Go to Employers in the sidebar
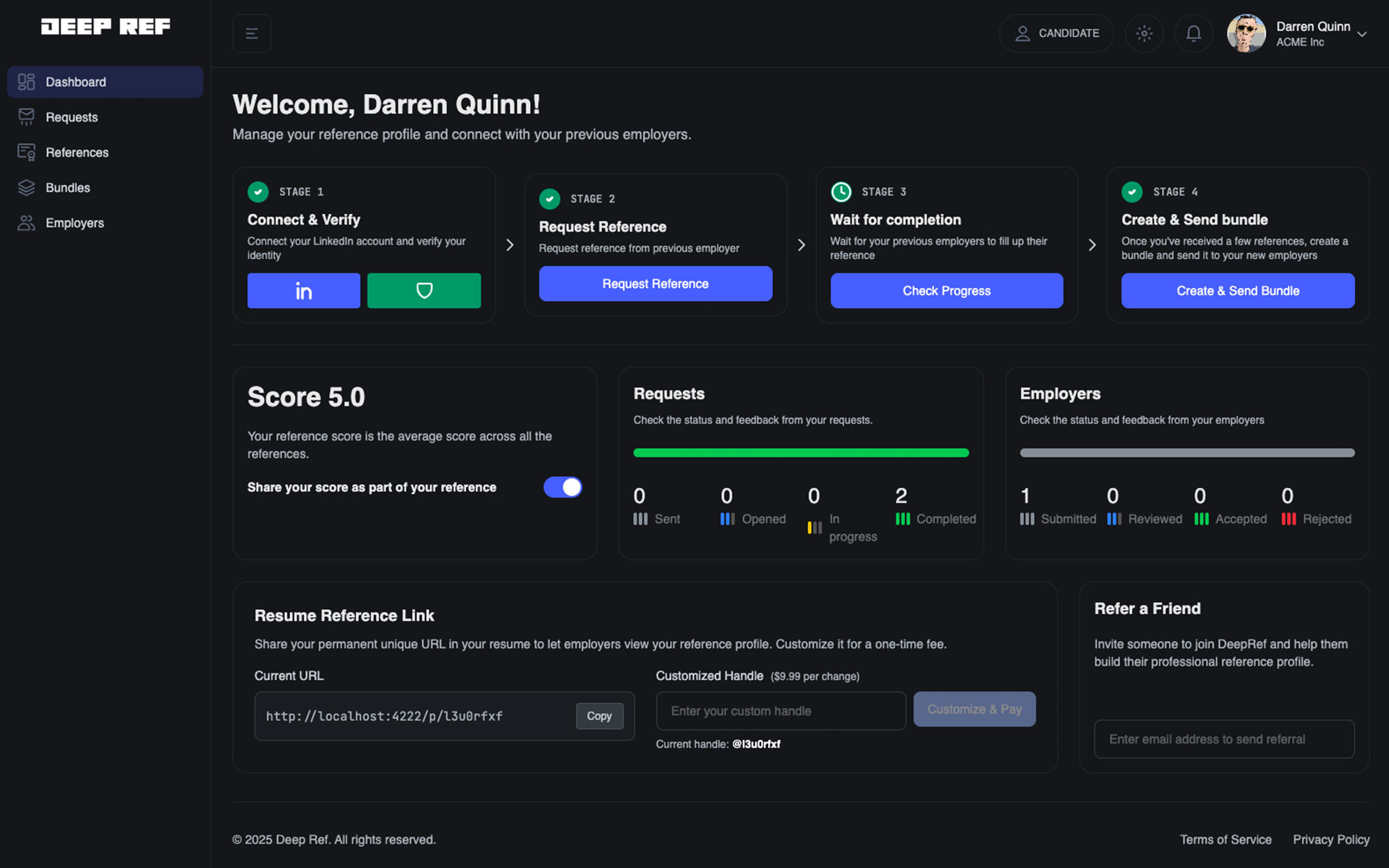The width and height of the screenshot is (1389, 868). tap(75, 223)
